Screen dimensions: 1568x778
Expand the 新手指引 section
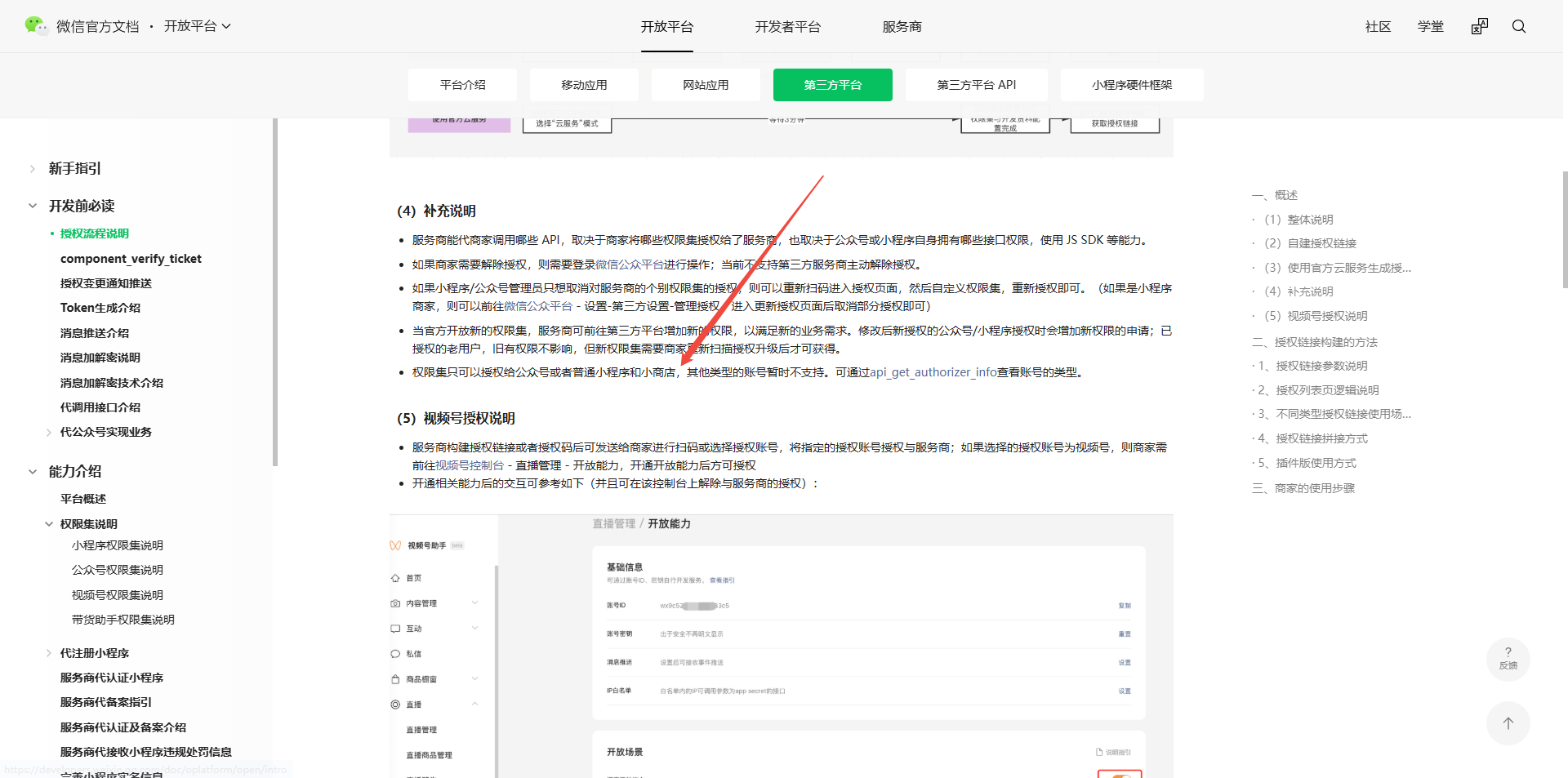coord(33,168)
